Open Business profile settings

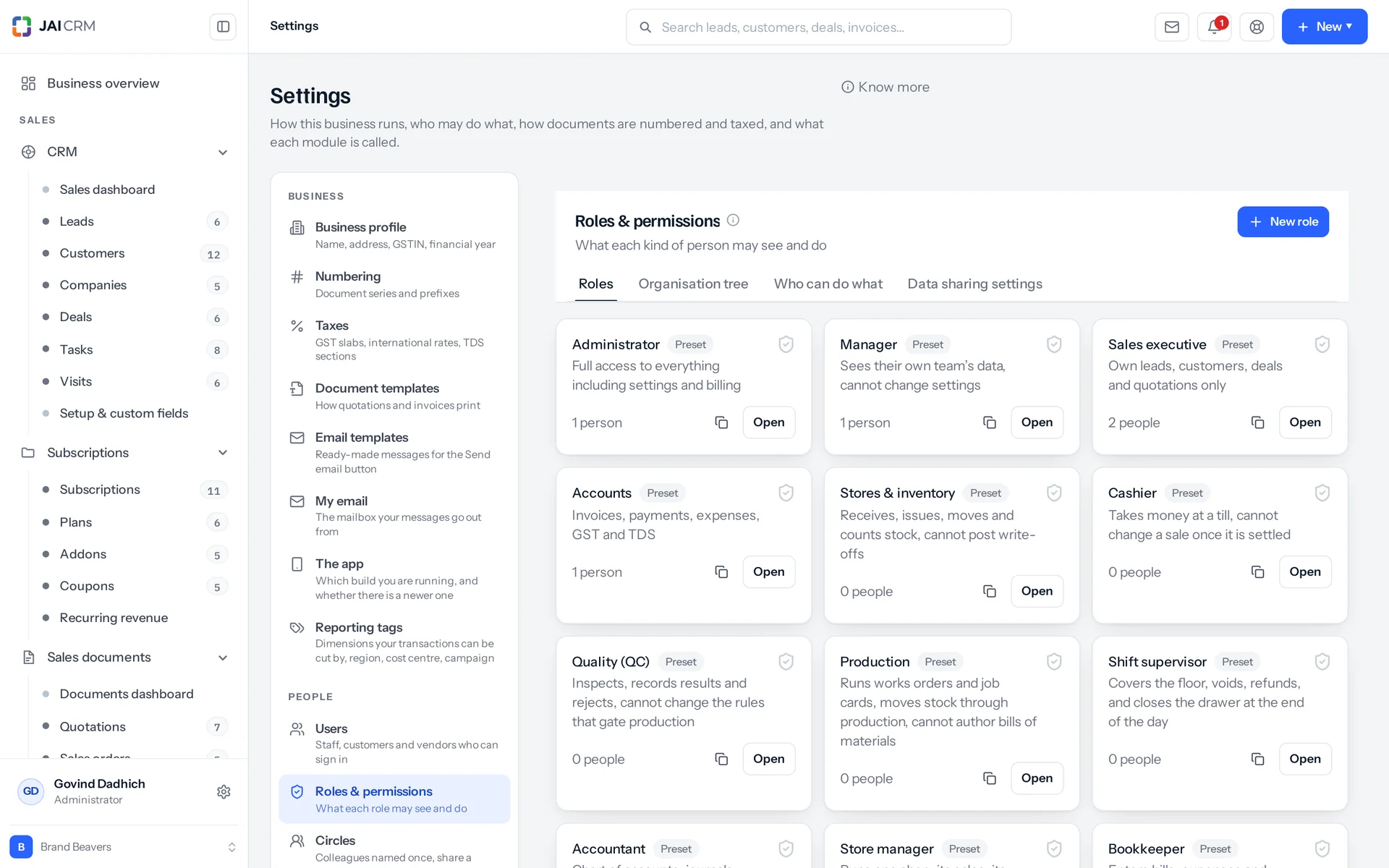click(394, 235)
